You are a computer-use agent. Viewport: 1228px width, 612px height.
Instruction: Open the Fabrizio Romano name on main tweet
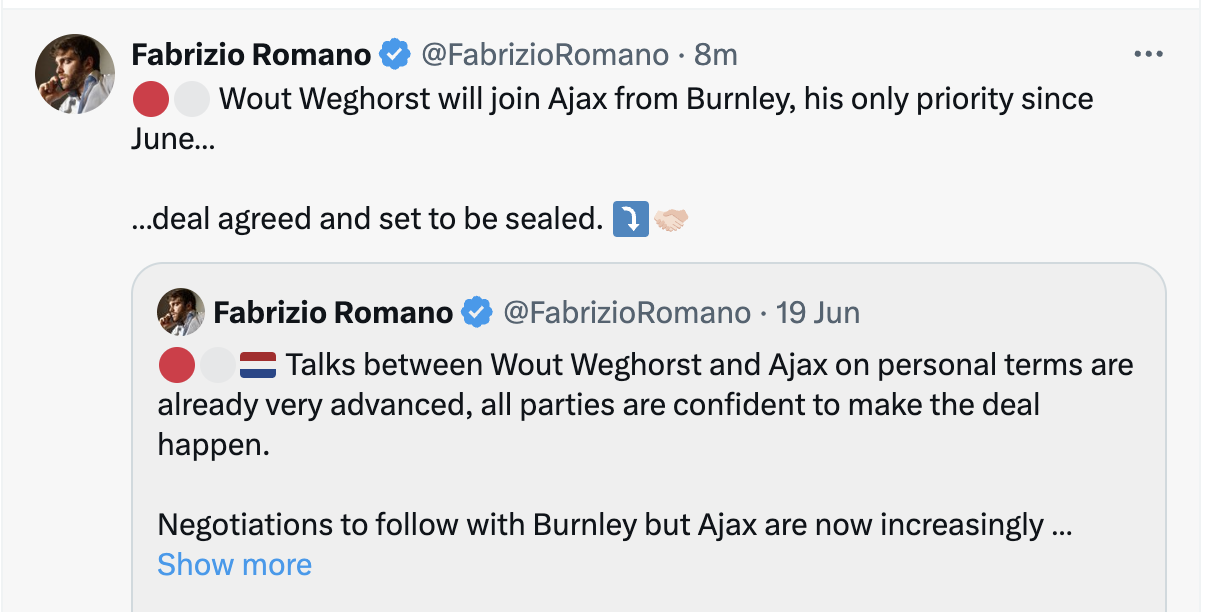tap(251, 54)
